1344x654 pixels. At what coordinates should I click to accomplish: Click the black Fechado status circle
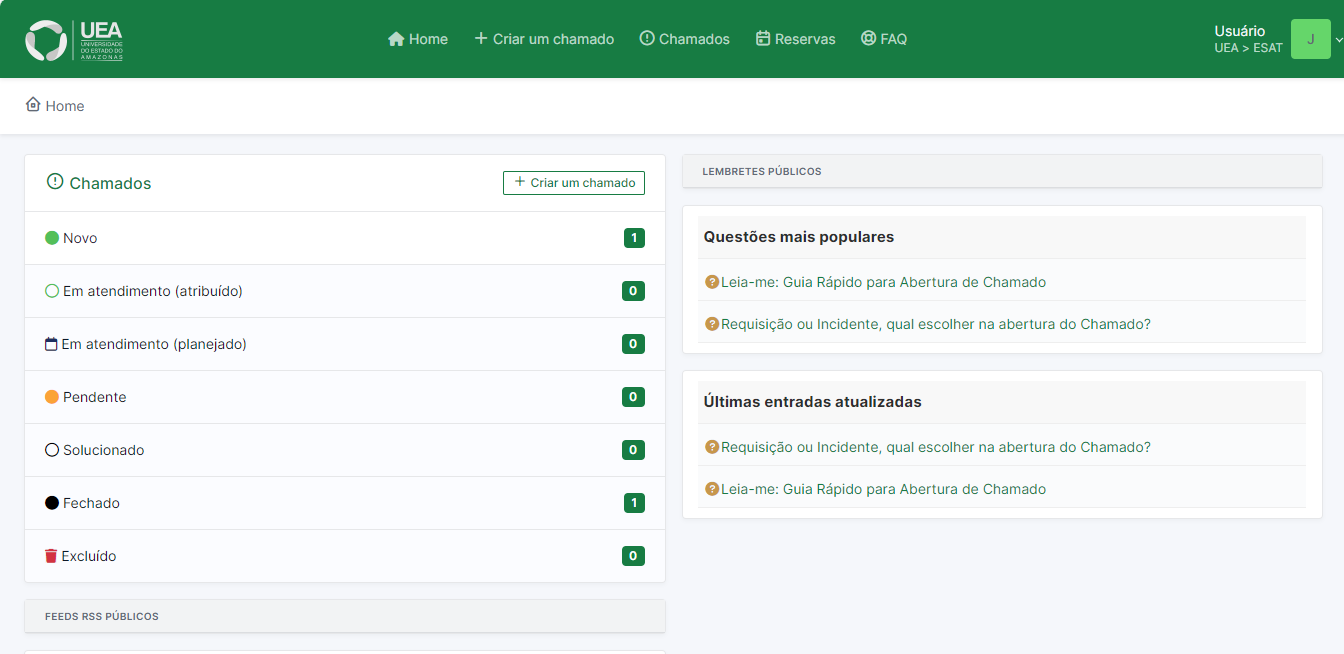[x=52, y=503]
